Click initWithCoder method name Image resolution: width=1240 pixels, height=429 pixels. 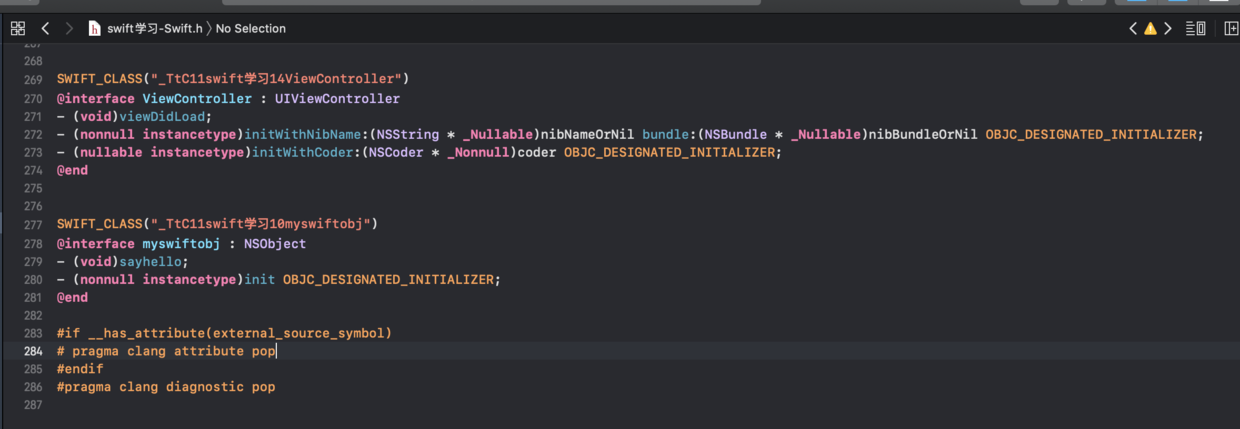[x=298, y=153]
